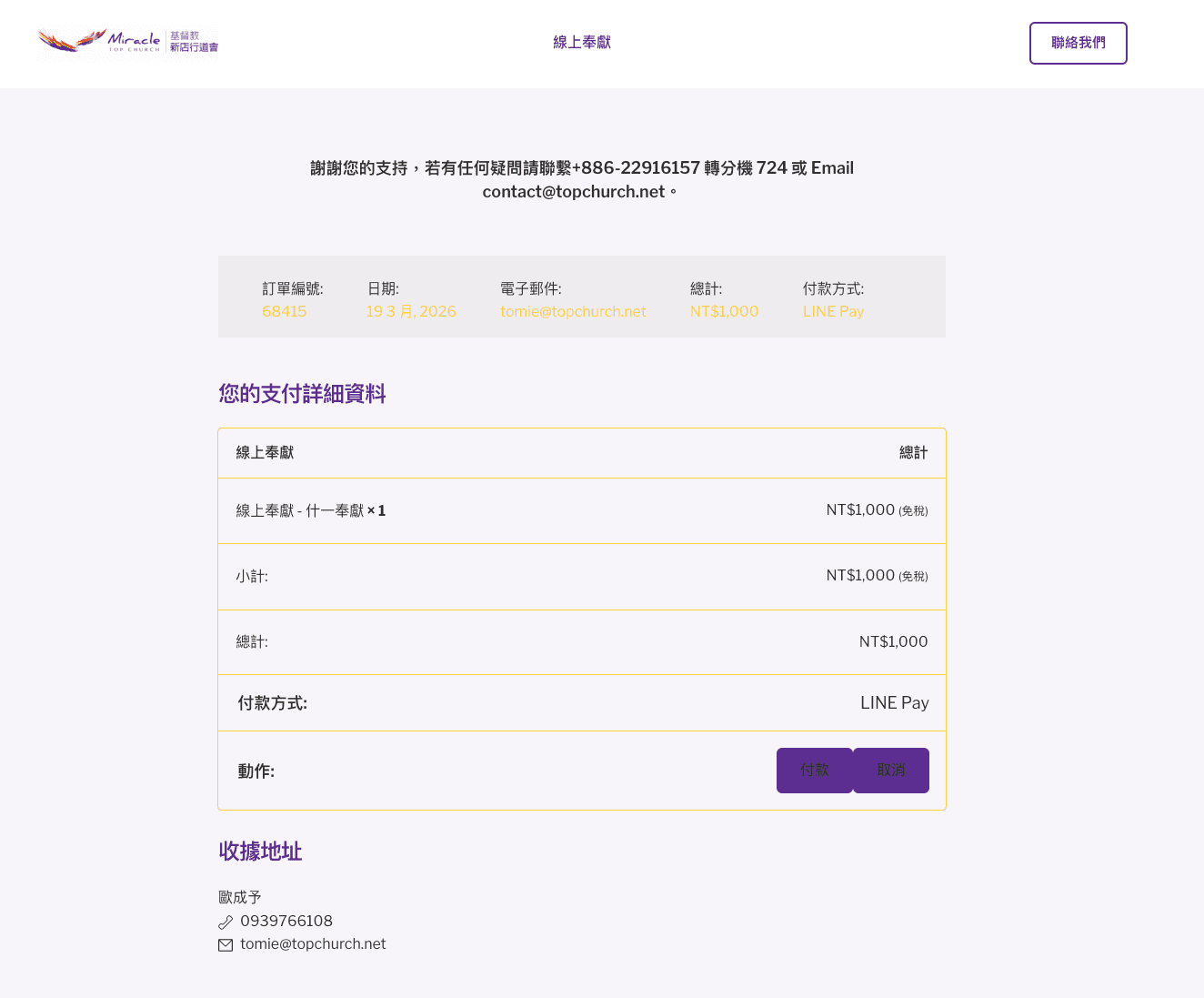1204x998 pixels.
Task: Click the 線上奉獻 - 什一奉獻 item name
Action: pos(300,511)
